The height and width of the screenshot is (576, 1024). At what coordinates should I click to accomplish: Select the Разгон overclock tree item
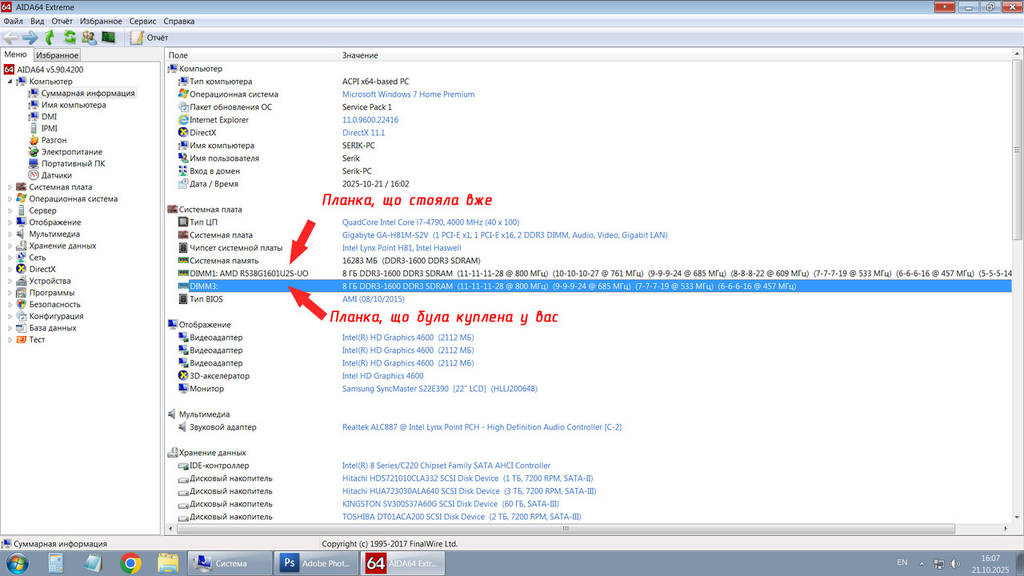(54, 140)
